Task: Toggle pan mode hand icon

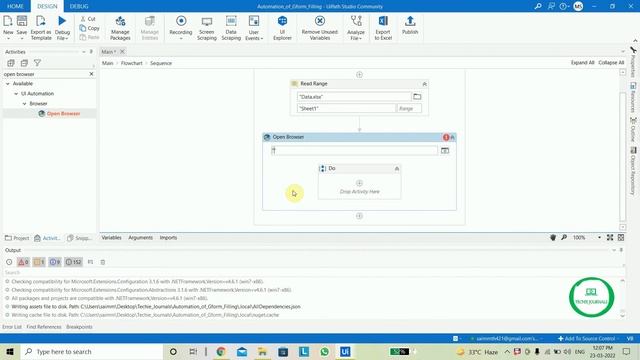Action: 553,238
